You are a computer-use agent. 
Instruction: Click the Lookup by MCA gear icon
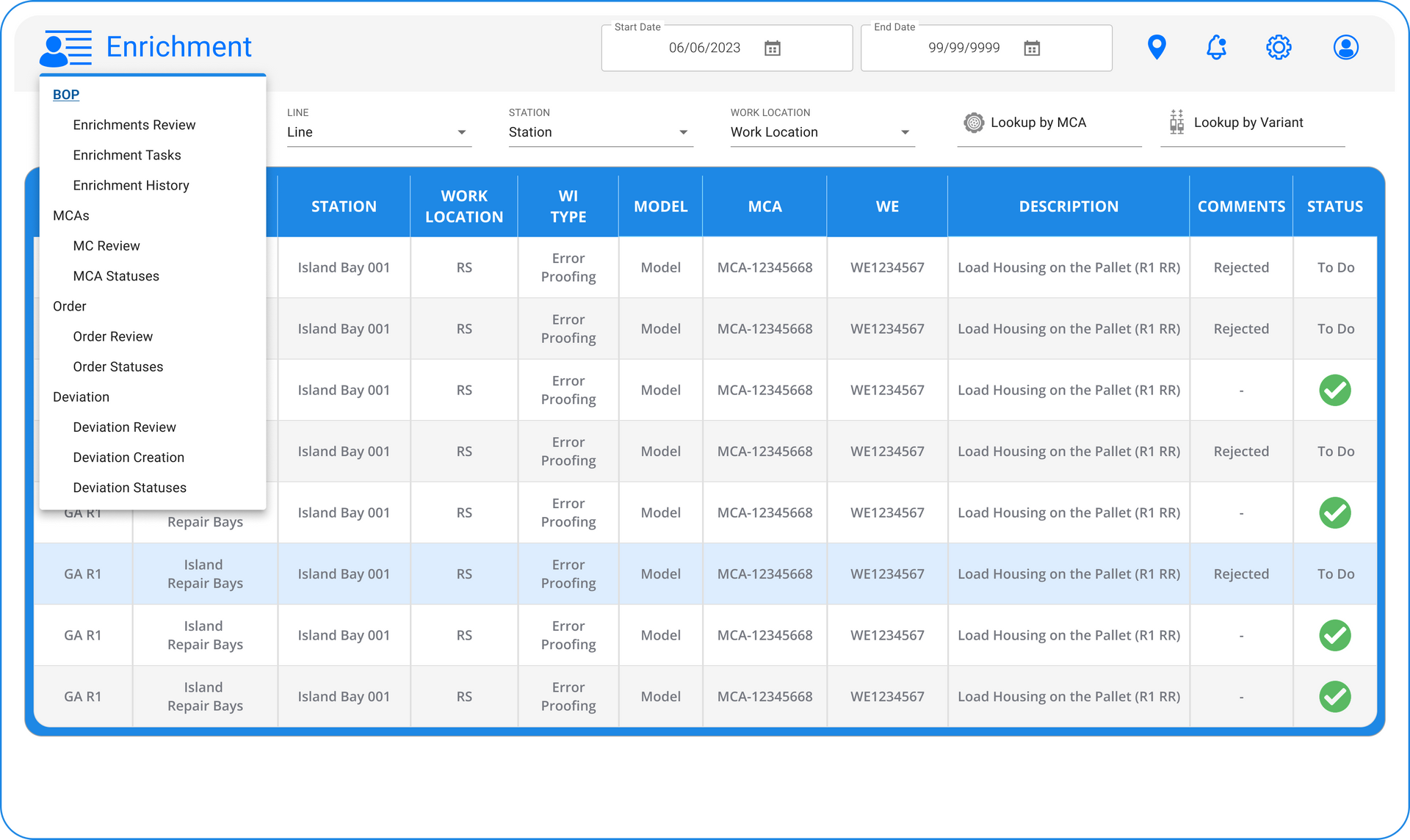click(974, 123)
